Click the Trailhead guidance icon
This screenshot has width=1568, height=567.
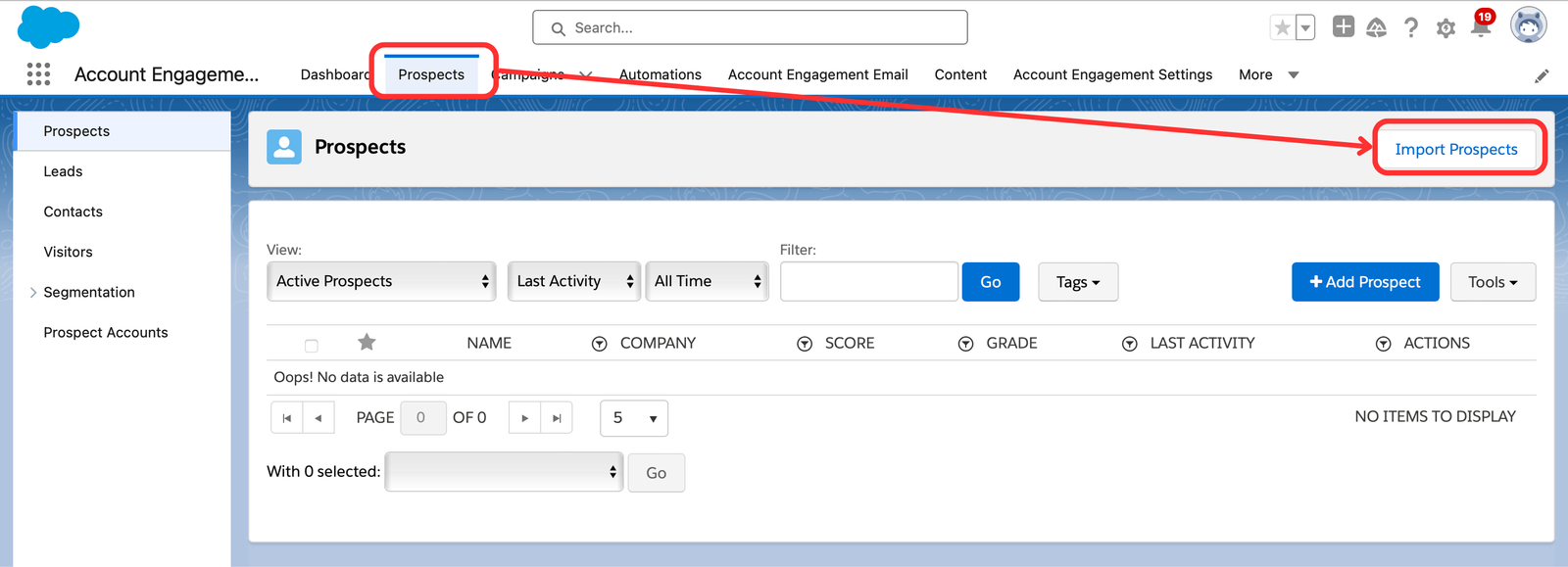(x=1376, y=27)
